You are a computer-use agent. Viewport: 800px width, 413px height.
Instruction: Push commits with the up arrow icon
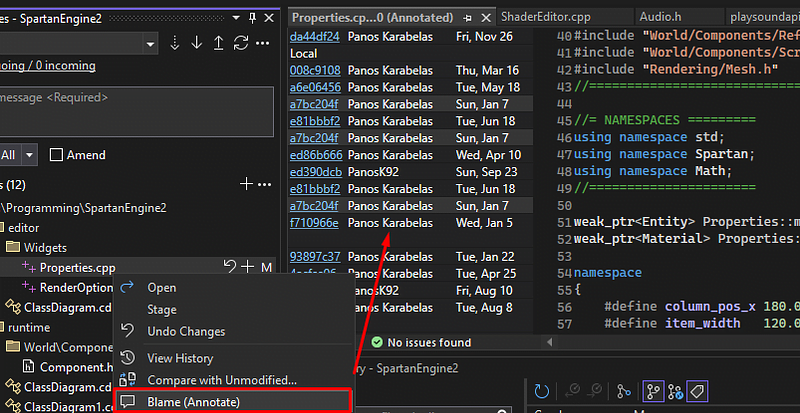218,43
